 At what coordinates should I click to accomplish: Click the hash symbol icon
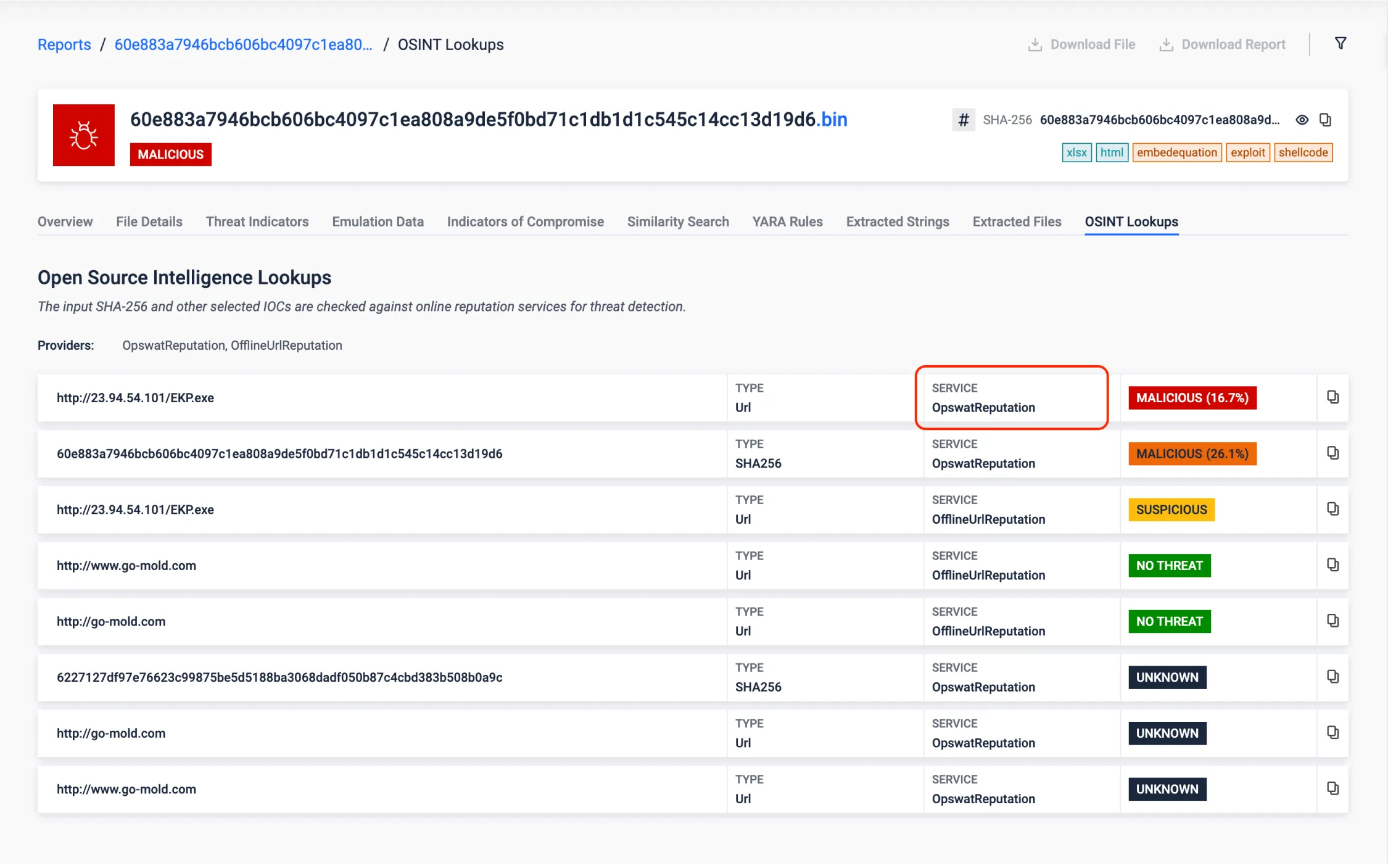963,120
